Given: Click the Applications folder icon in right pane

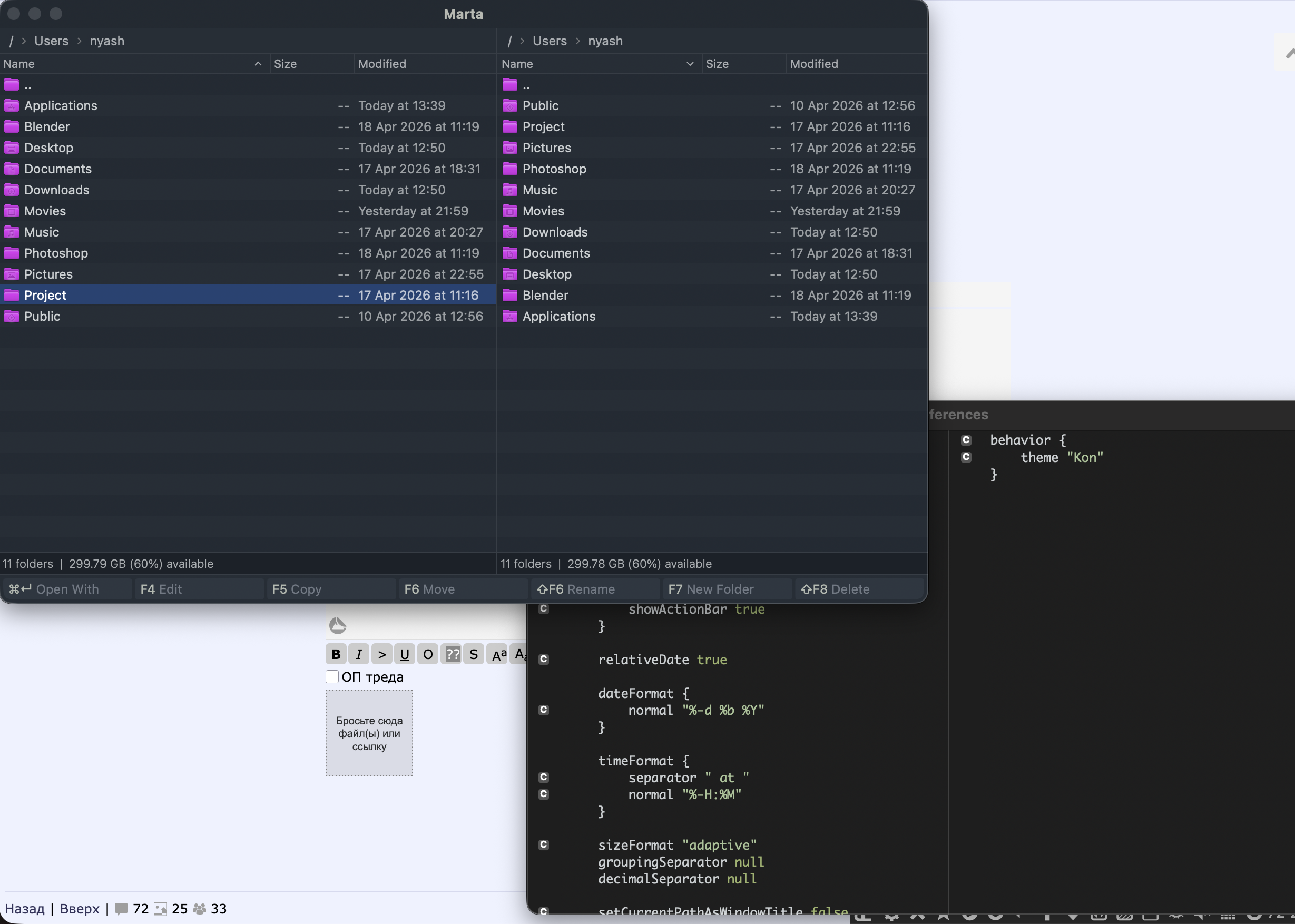Looking at the screenshot, I should coord(510,317).
